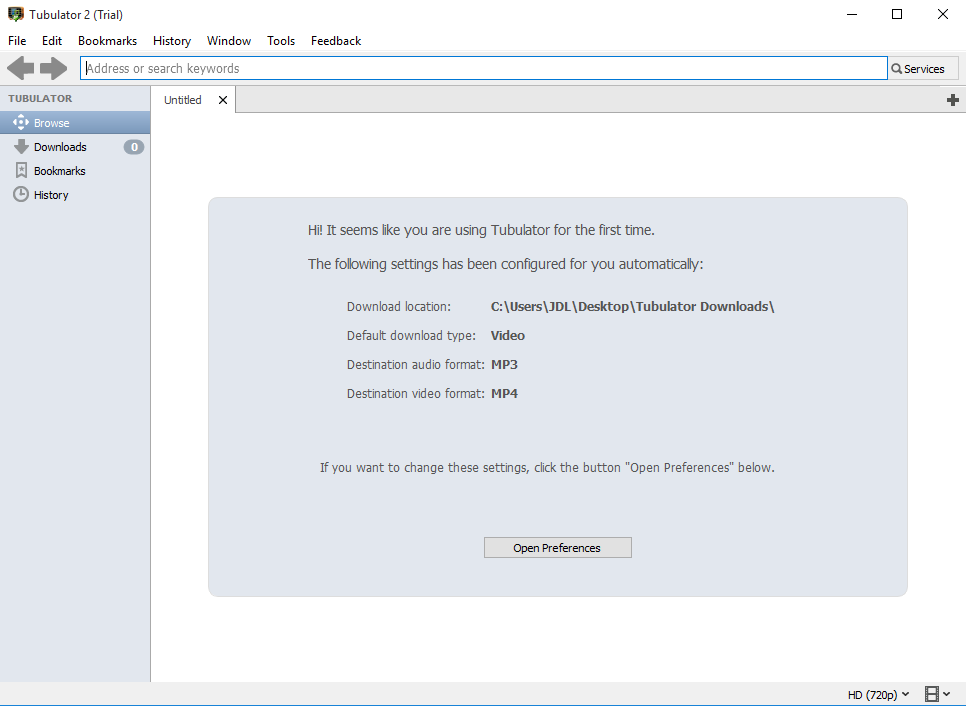Viewport: 966px width, 706px height.
Task: Click the "MP4" video format value
Action: (504, 394)
